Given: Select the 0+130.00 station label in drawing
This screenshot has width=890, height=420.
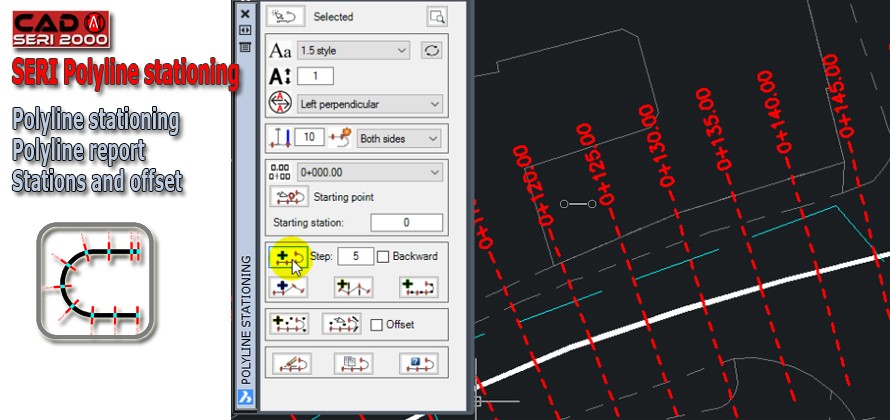Looking at the screenshot, I should (656, 145).
